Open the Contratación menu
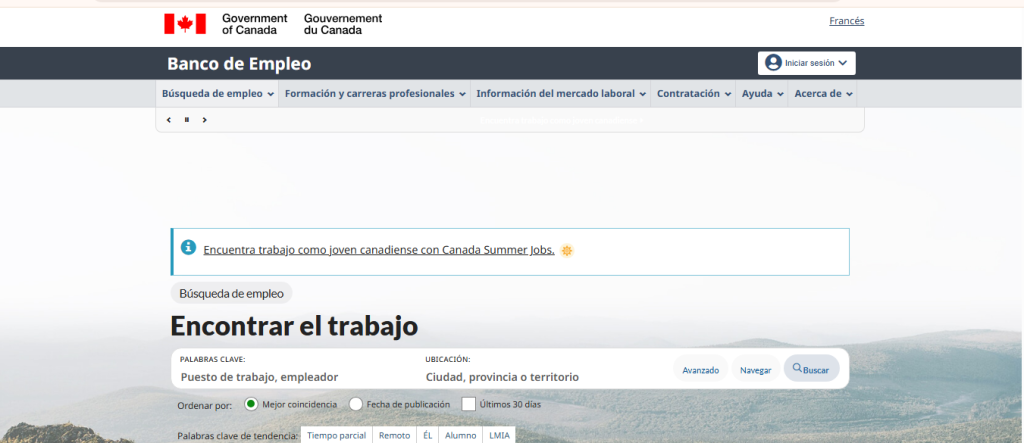This screenshot has height=443, width=1024. (x=694, y=94)
